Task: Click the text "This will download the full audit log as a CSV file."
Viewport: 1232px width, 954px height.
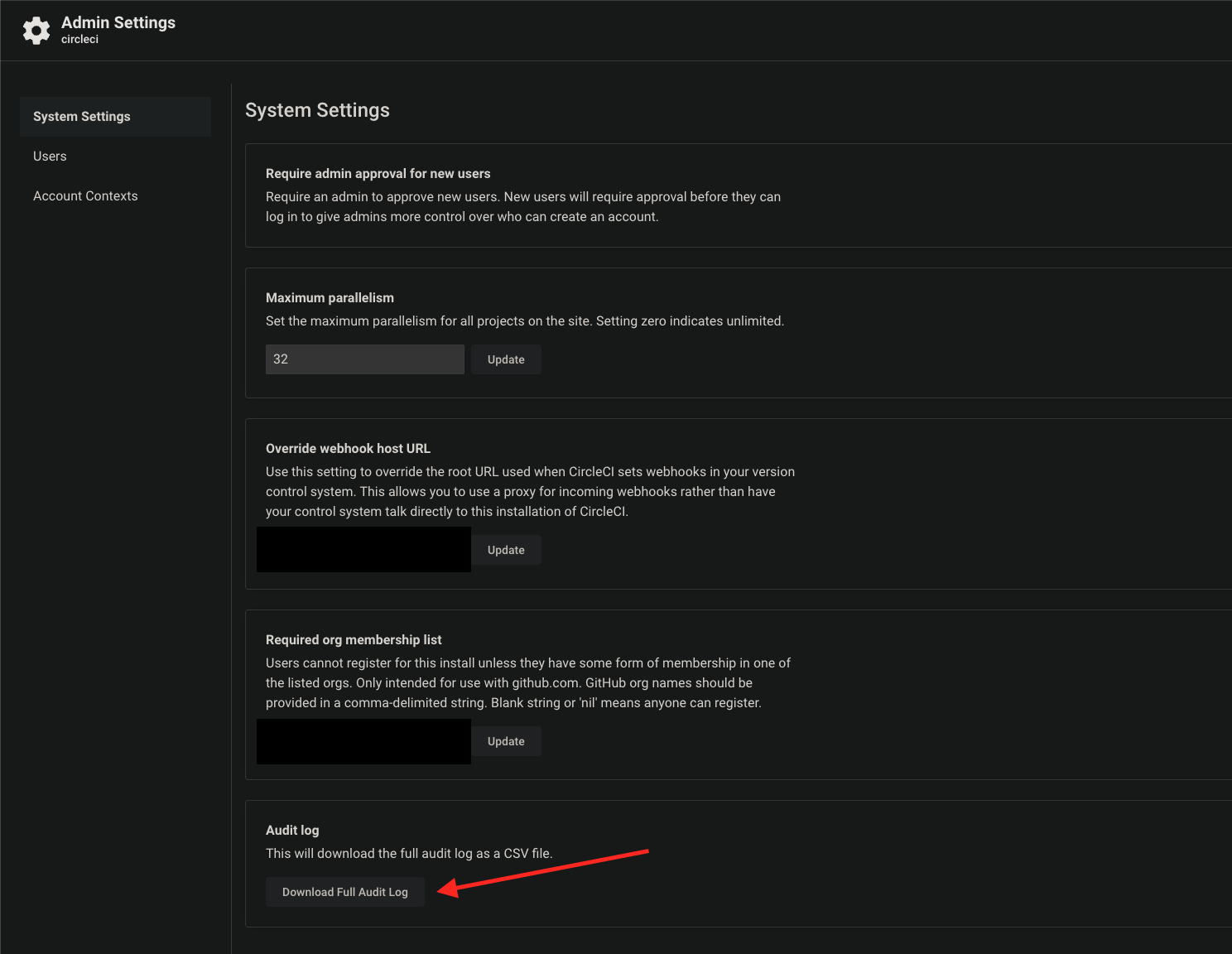Action: click(409, 853)
